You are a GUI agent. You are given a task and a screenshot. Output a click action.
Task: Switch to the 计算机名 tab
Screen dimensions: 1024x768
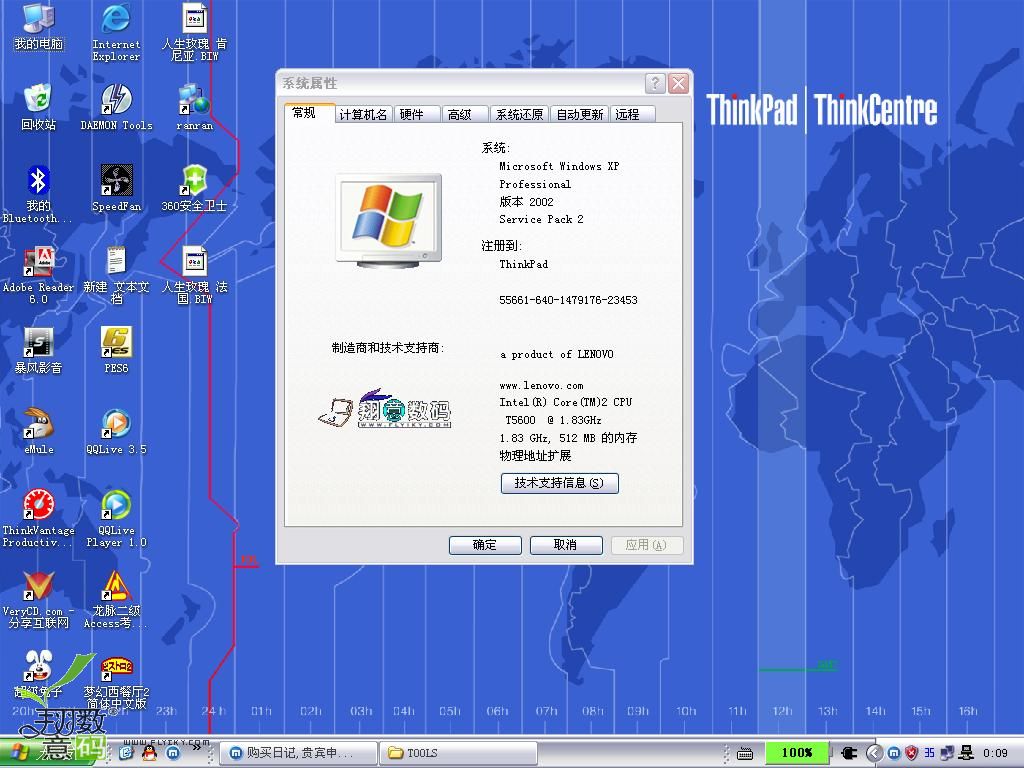click(x=364, y=114)
